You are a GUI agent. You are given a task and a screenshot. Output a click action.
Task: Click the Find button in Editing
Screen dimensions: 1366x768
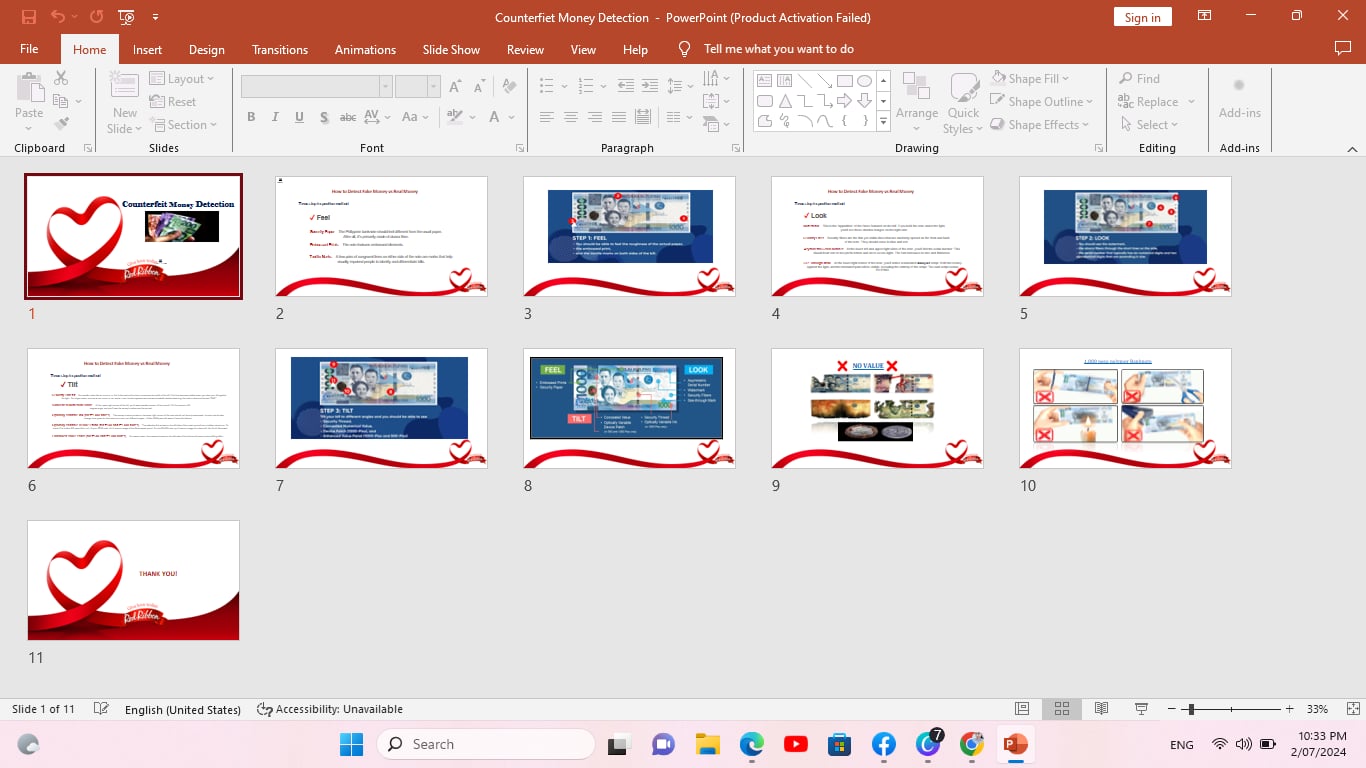[1139, 78]
